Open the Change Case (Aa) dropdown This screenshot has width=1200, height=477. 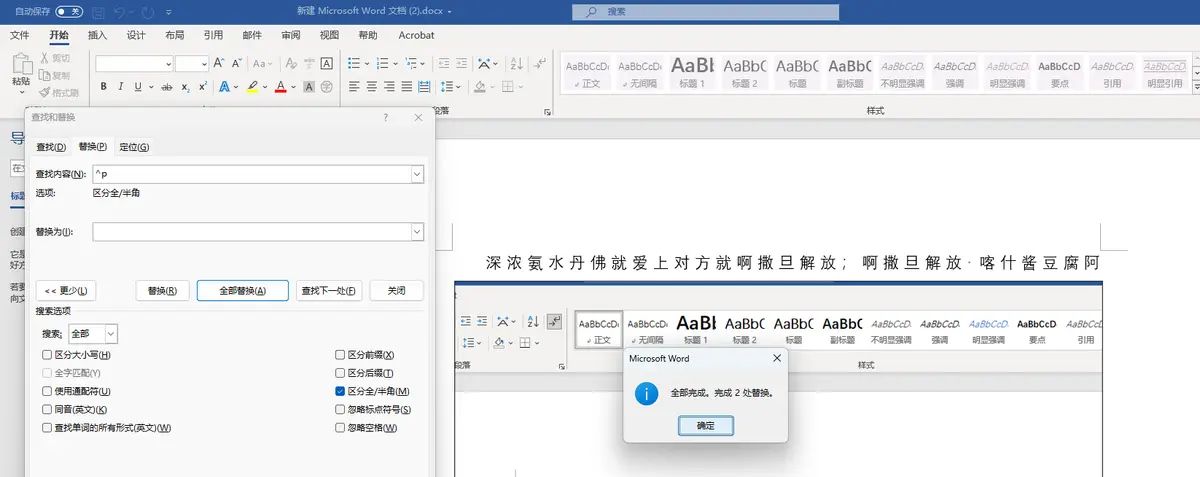[271, 63]
